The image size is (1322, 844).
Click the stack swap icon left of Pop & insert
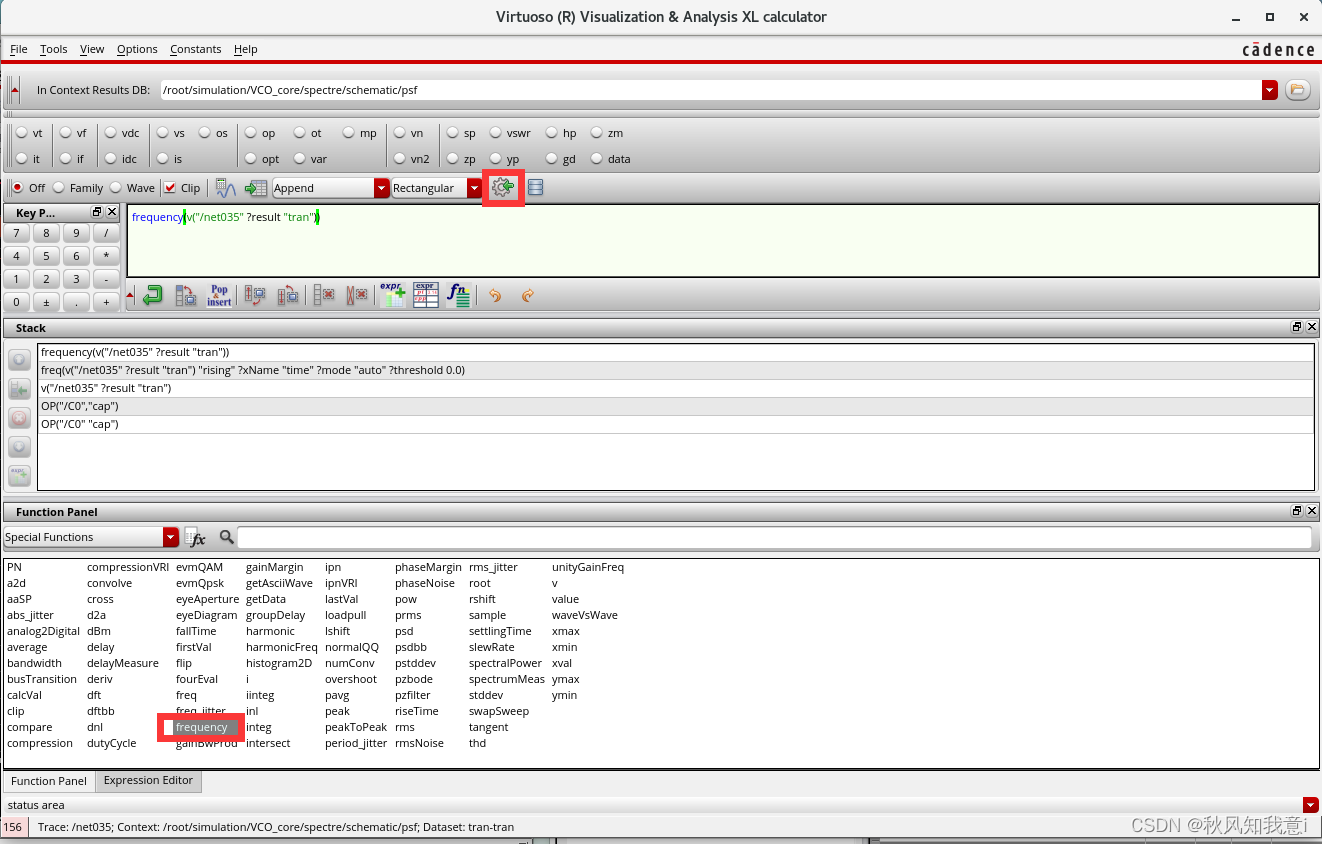click(186, 295)
